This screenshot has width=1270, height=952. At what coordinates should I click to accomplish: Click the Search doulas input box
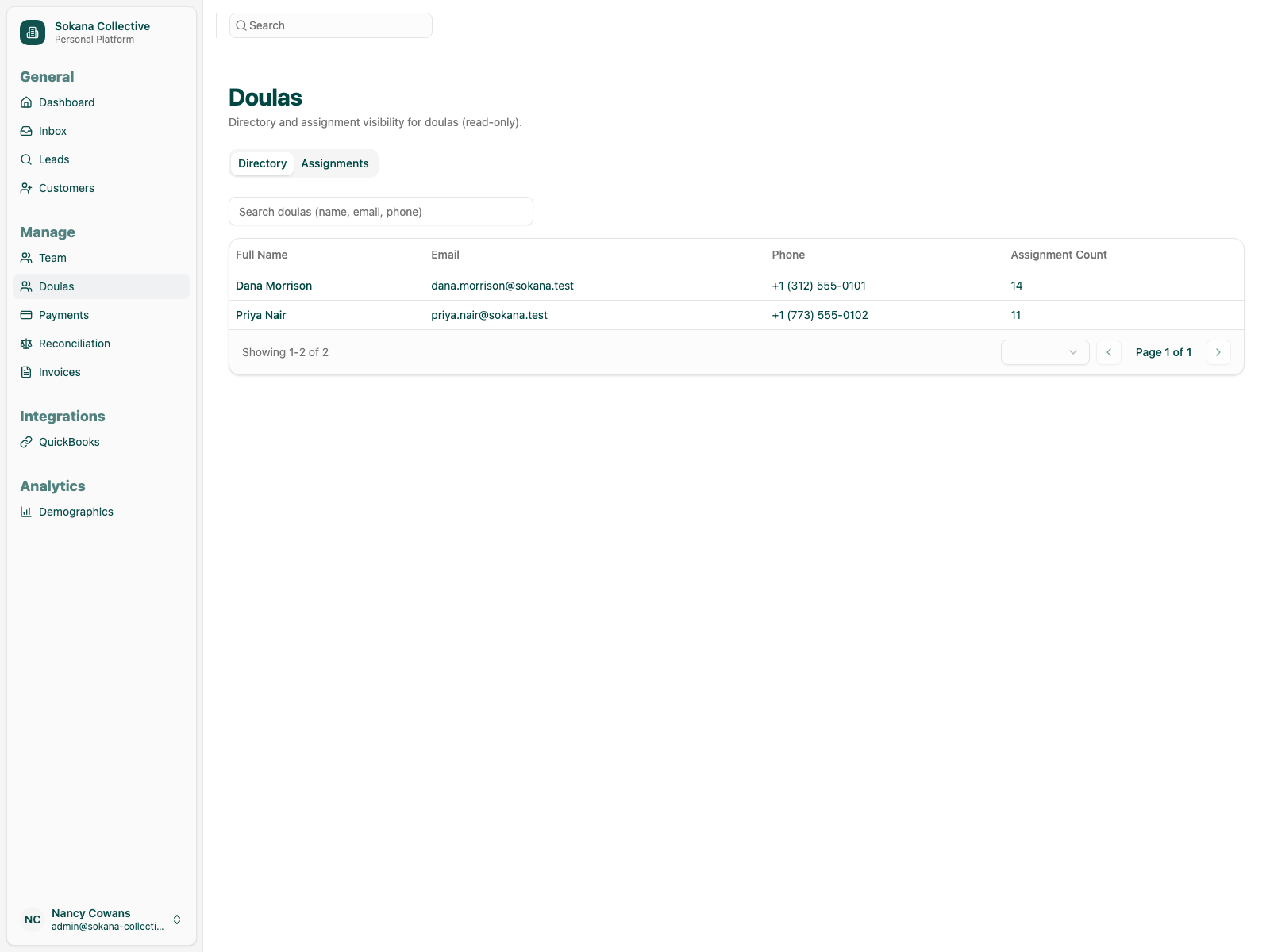tap(381, 211)
